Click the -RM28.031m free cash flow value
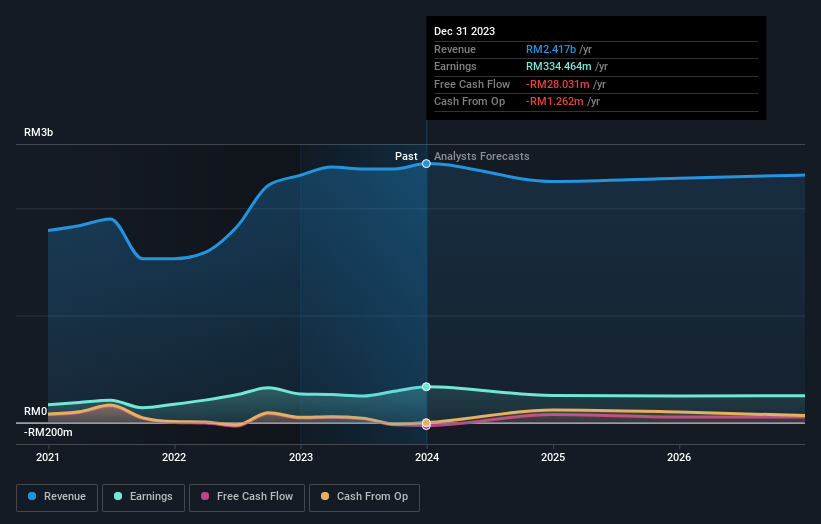This screenshot has width=821, height=524. tap(558, 84)
